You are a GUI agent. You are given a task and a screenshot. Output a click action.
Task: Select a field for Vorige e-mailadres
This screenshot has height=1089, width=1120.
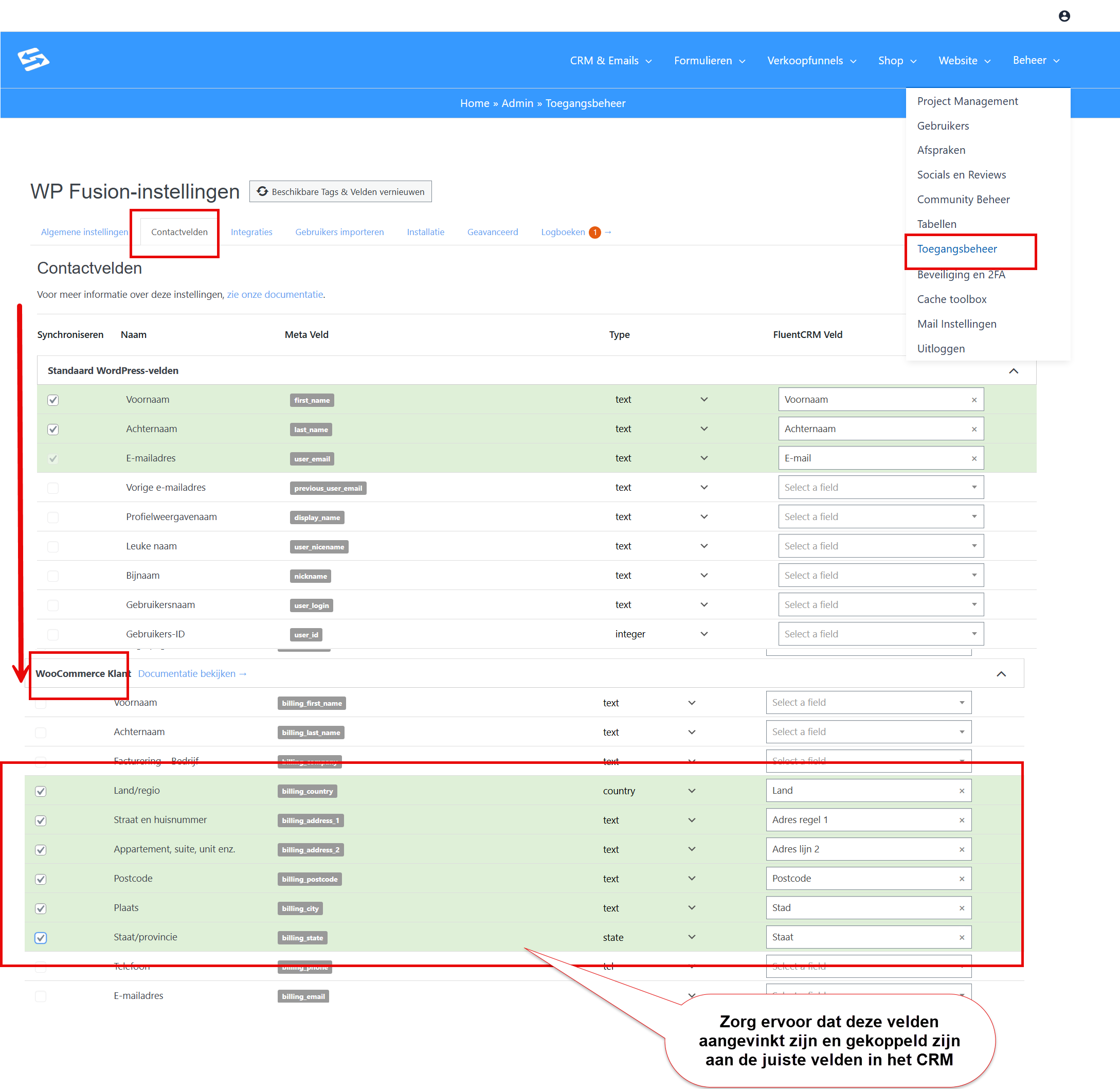pyautogui.click(x=880, y=487)
